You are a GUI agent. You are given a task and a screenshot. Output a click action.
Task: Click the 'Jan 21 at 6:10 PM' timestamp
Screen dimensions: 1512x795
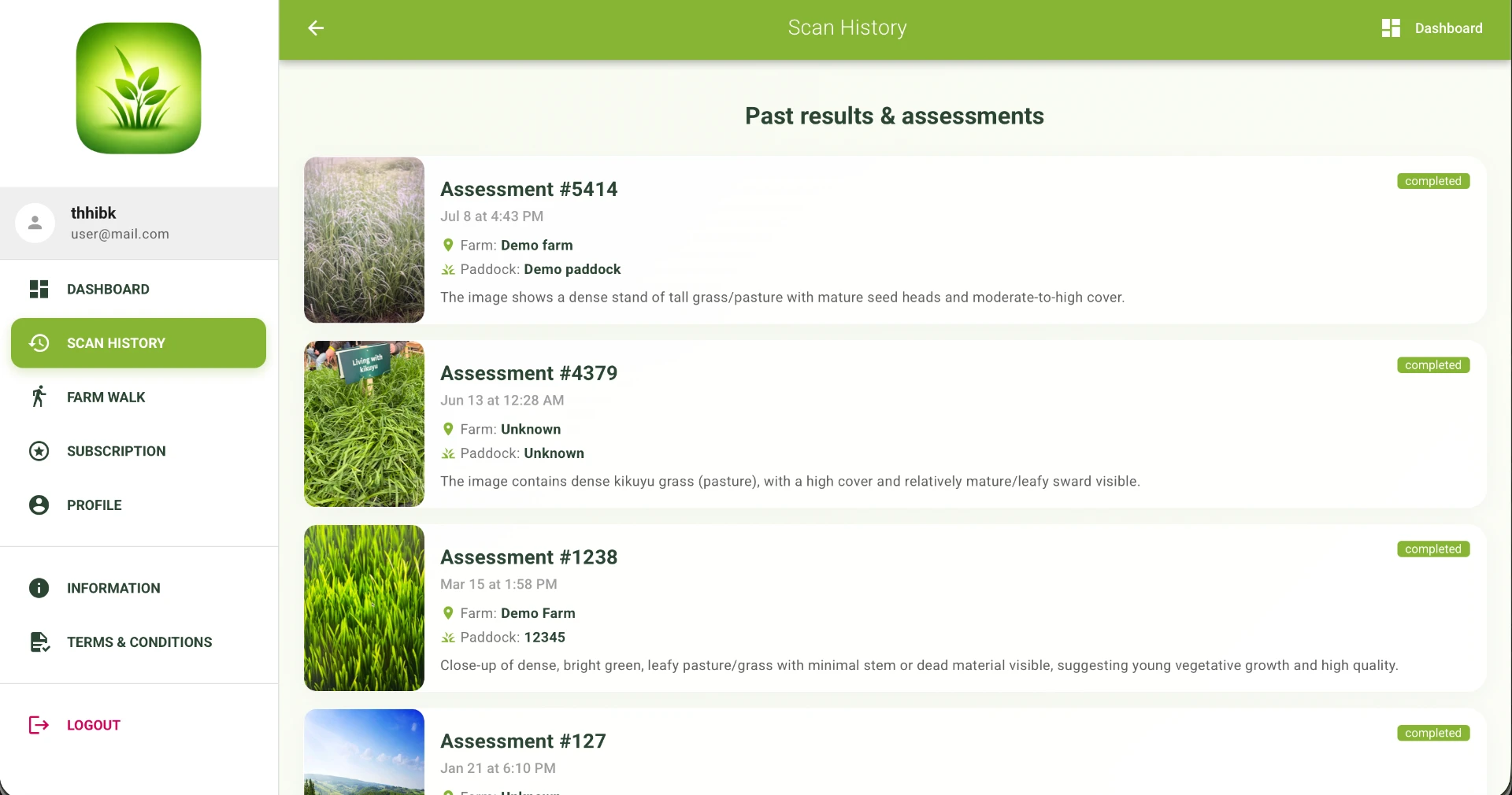coord(498,768)
